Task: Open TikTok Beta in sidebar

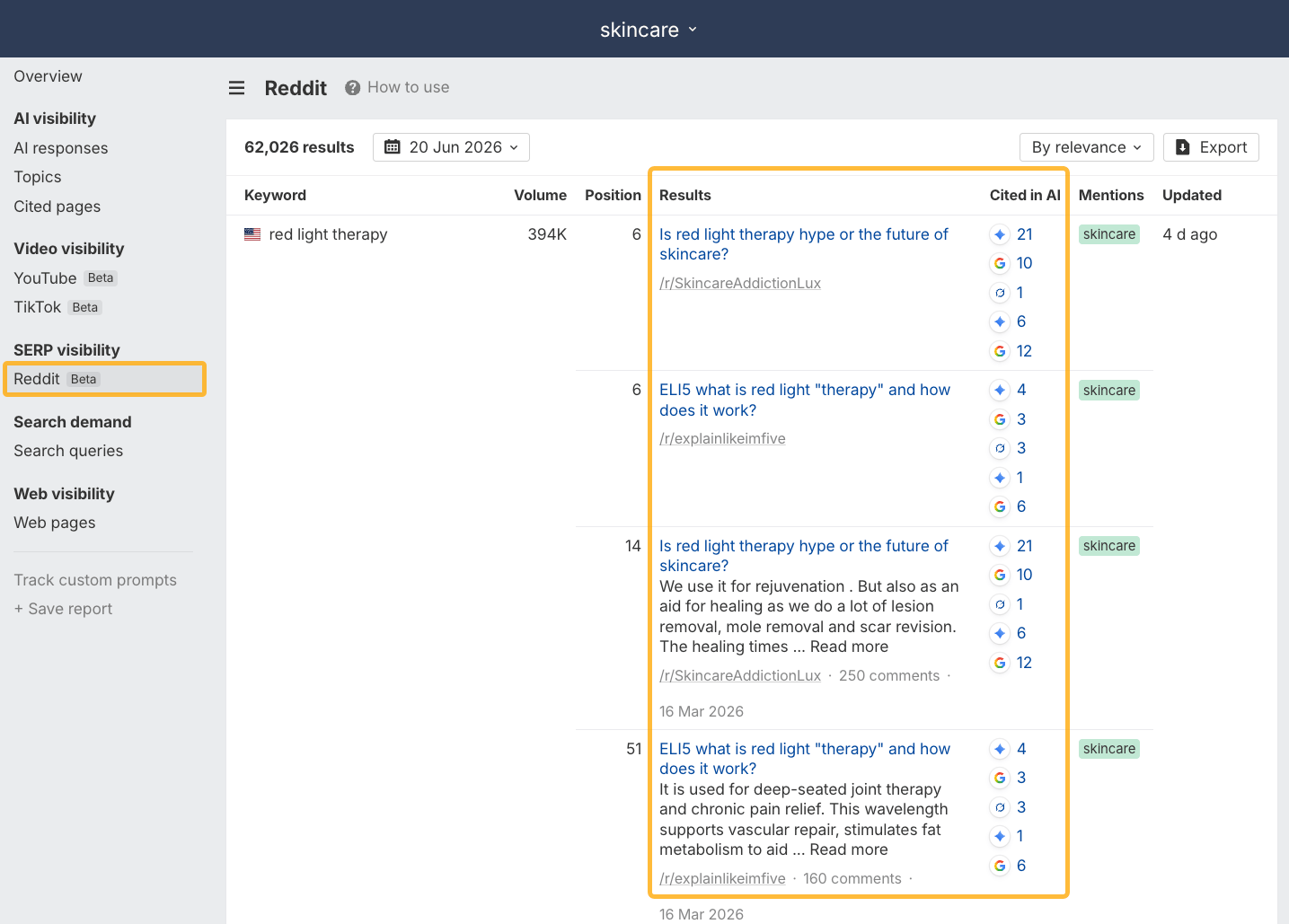Action: pos(57,307)
